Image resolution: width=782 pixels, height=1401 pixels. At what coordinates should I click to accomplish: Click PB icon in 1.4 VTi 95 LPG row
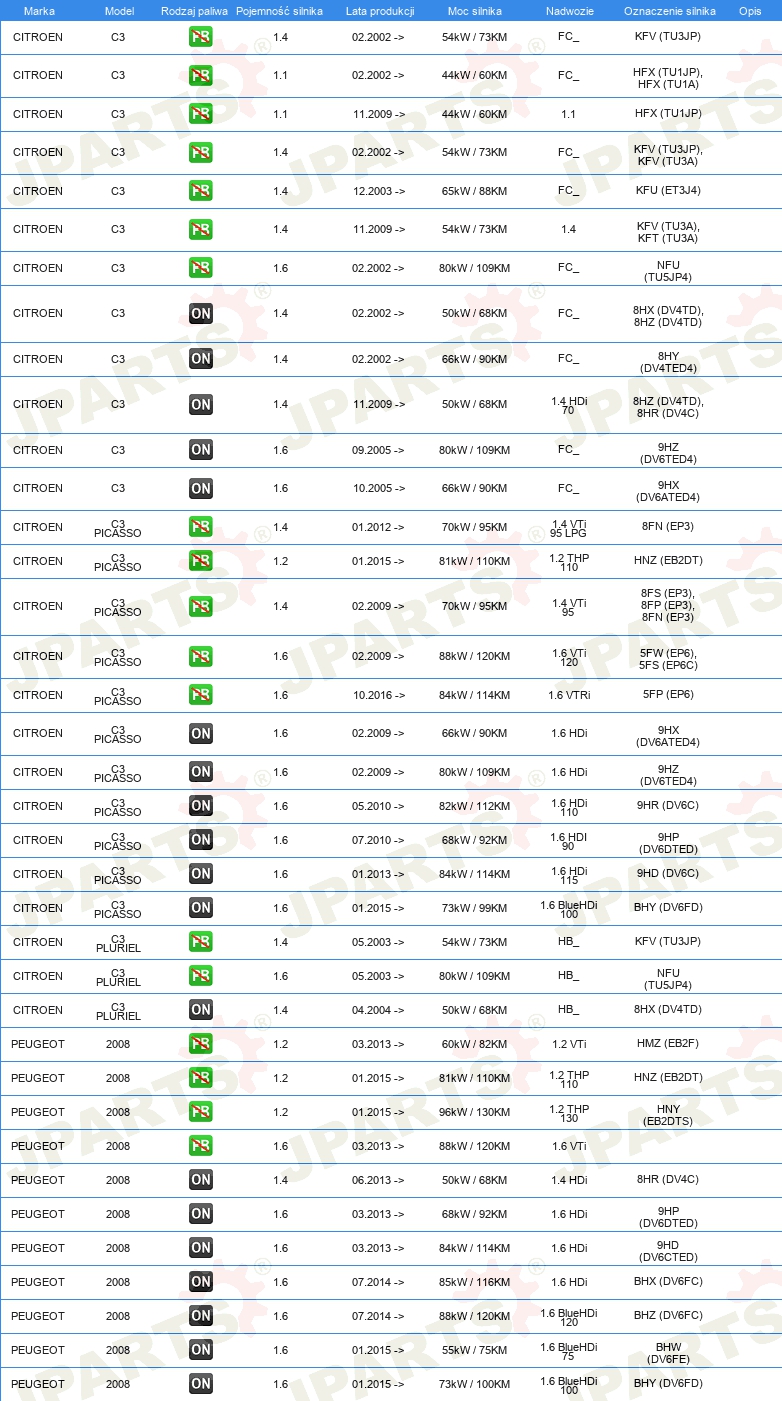[201, 527]
